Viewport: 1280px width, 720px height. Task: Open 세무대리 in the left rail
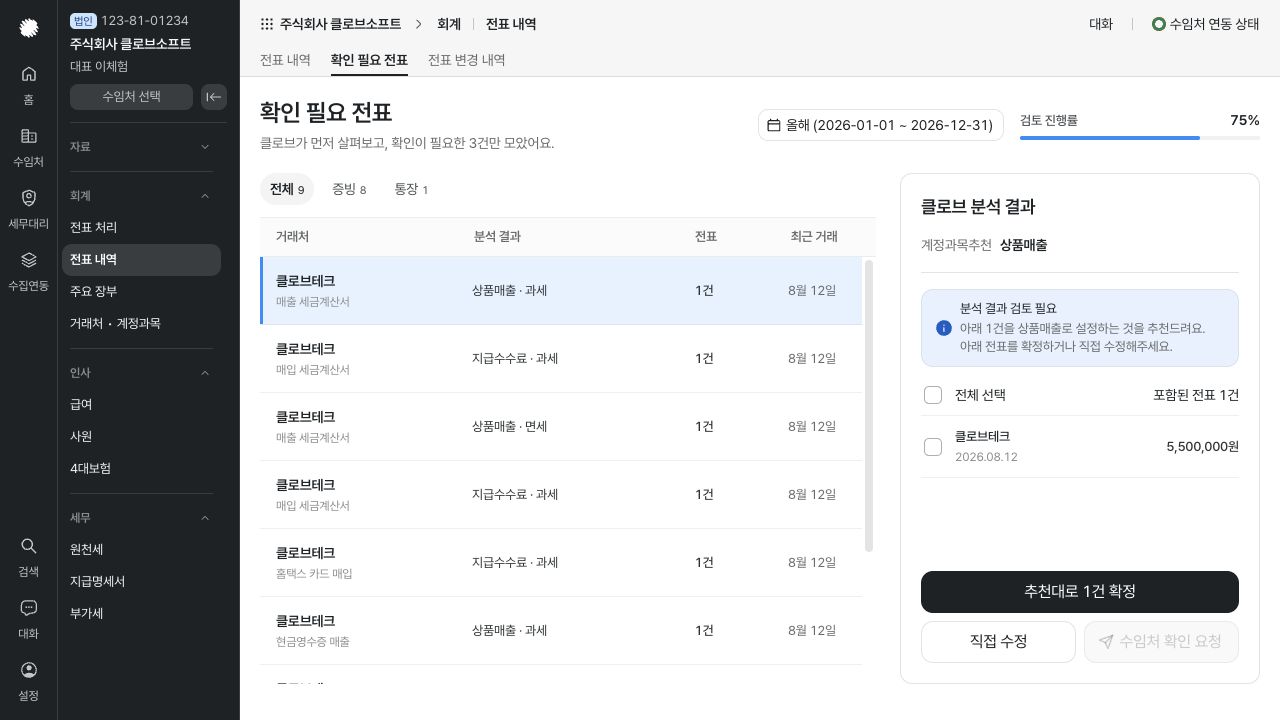29,208
